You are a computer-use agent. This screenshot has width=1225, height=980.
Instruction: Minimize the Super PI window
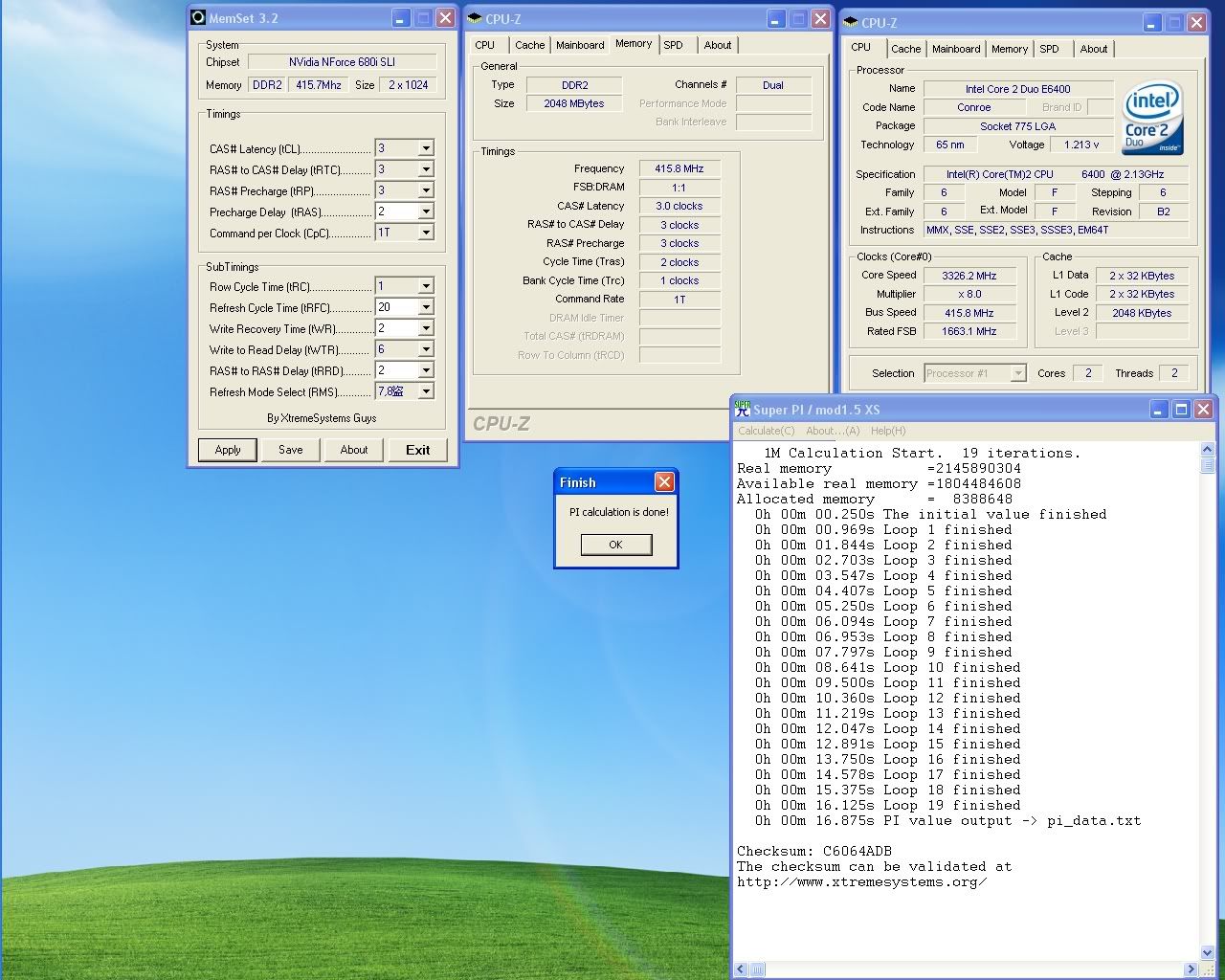(1158, 409)
